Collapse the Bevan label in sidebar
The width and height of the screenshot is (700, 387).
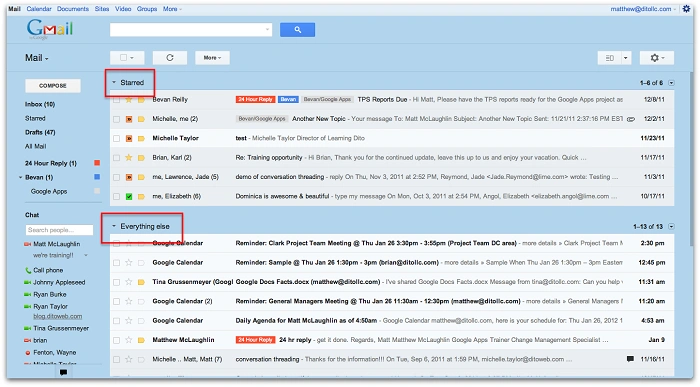[21, 178]
